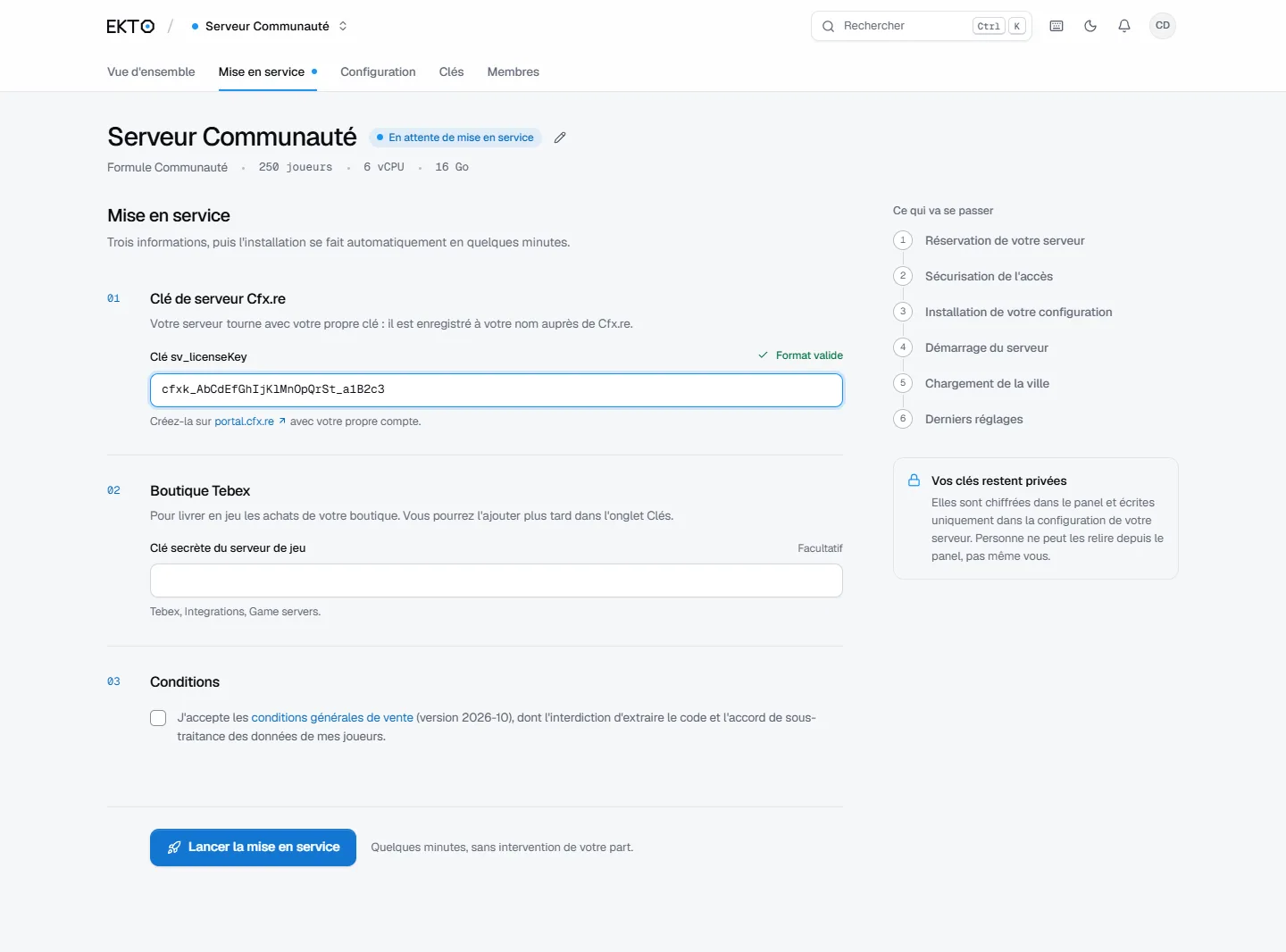
Task: Open the keyboard shortcuts icon
Action: (x=1056, y=26)
